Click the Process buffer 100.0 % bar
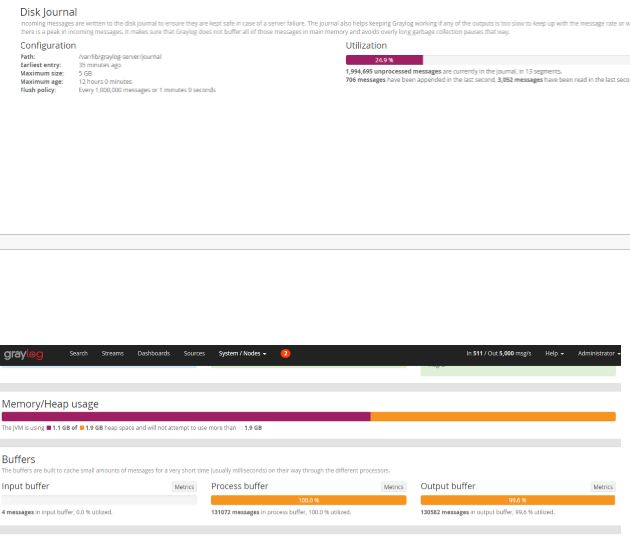 tap(309, 500)
